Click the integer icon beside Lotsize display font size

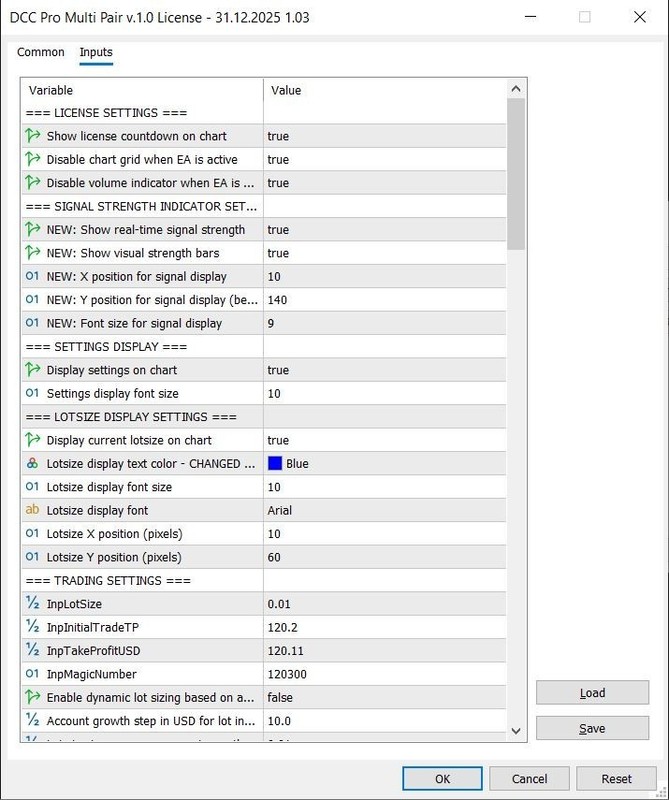[32, 487]
